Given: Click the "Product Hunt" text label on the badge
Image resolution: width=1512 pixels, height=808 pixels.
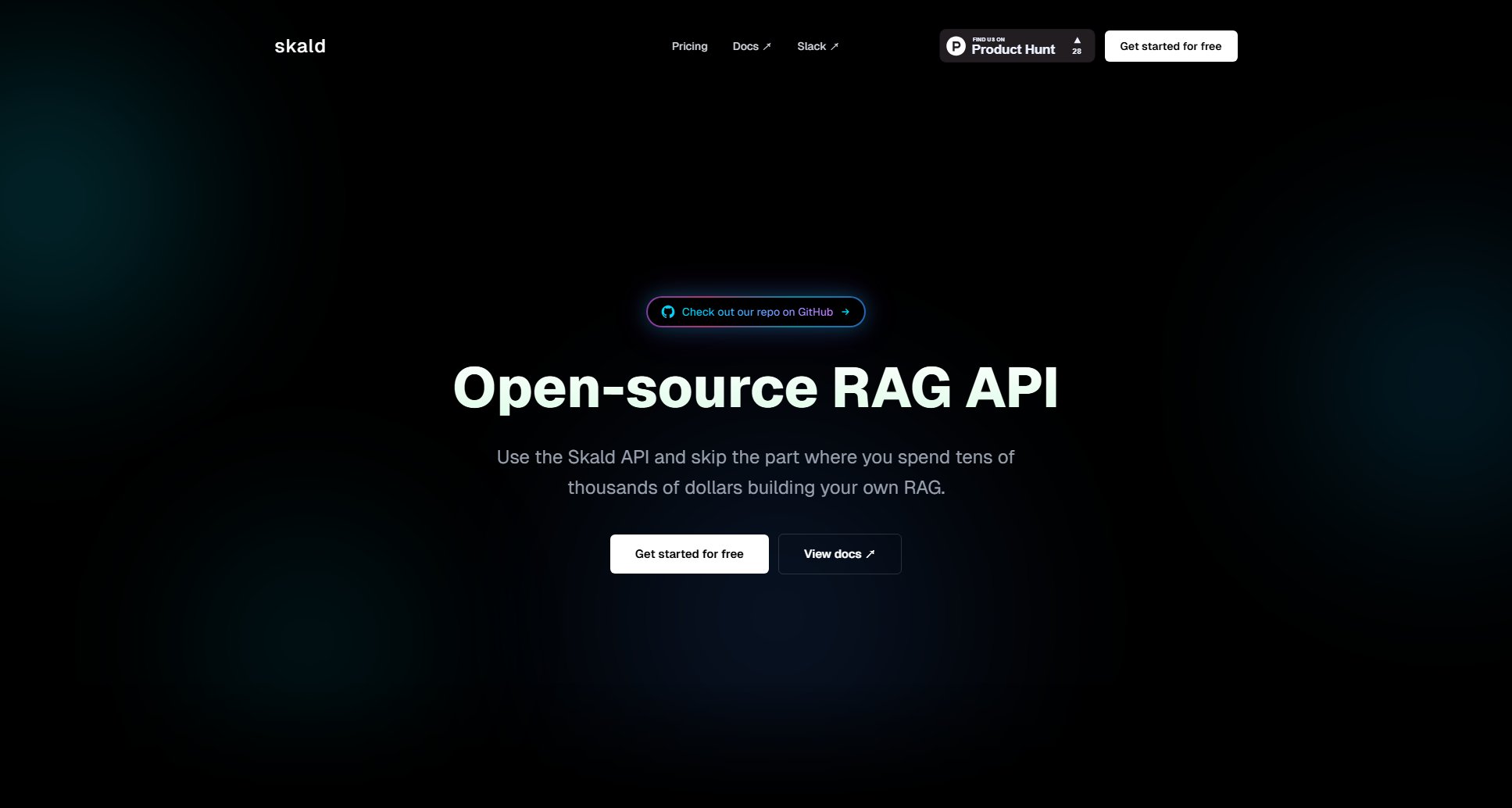Looking at the screenshot, I should click(x=1013, y=49).
